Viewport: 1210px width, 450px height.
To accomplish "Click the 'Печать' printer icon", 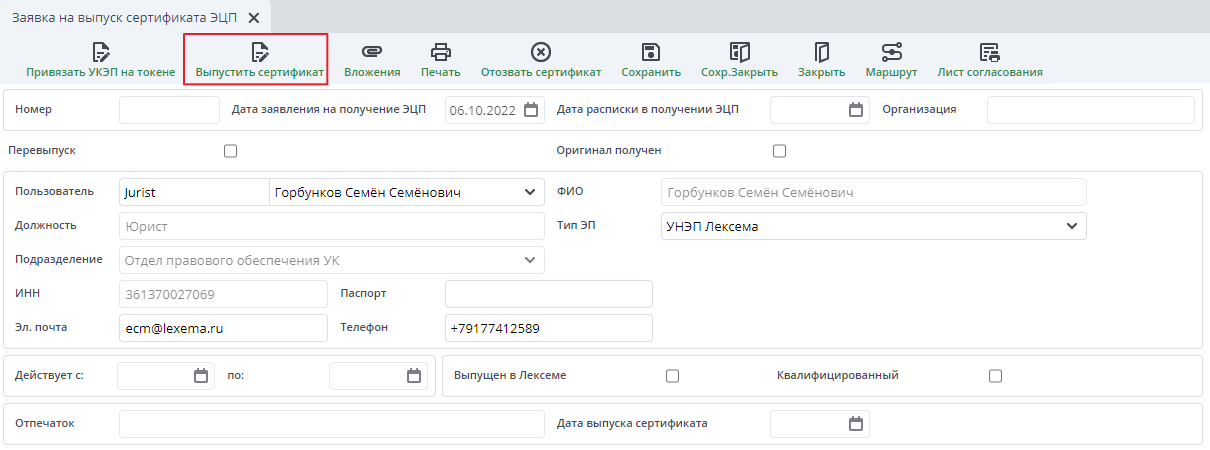I will click(x=441, y=52).
